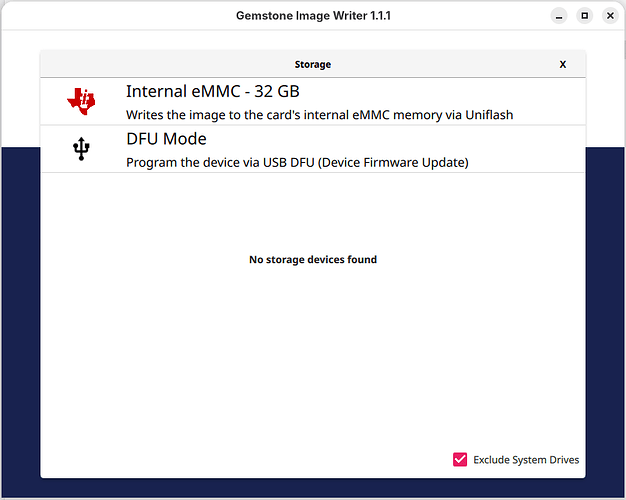626x500 pixels.
Task: Choose the DFU Mode entry
Action: click(x=313, y=149)
